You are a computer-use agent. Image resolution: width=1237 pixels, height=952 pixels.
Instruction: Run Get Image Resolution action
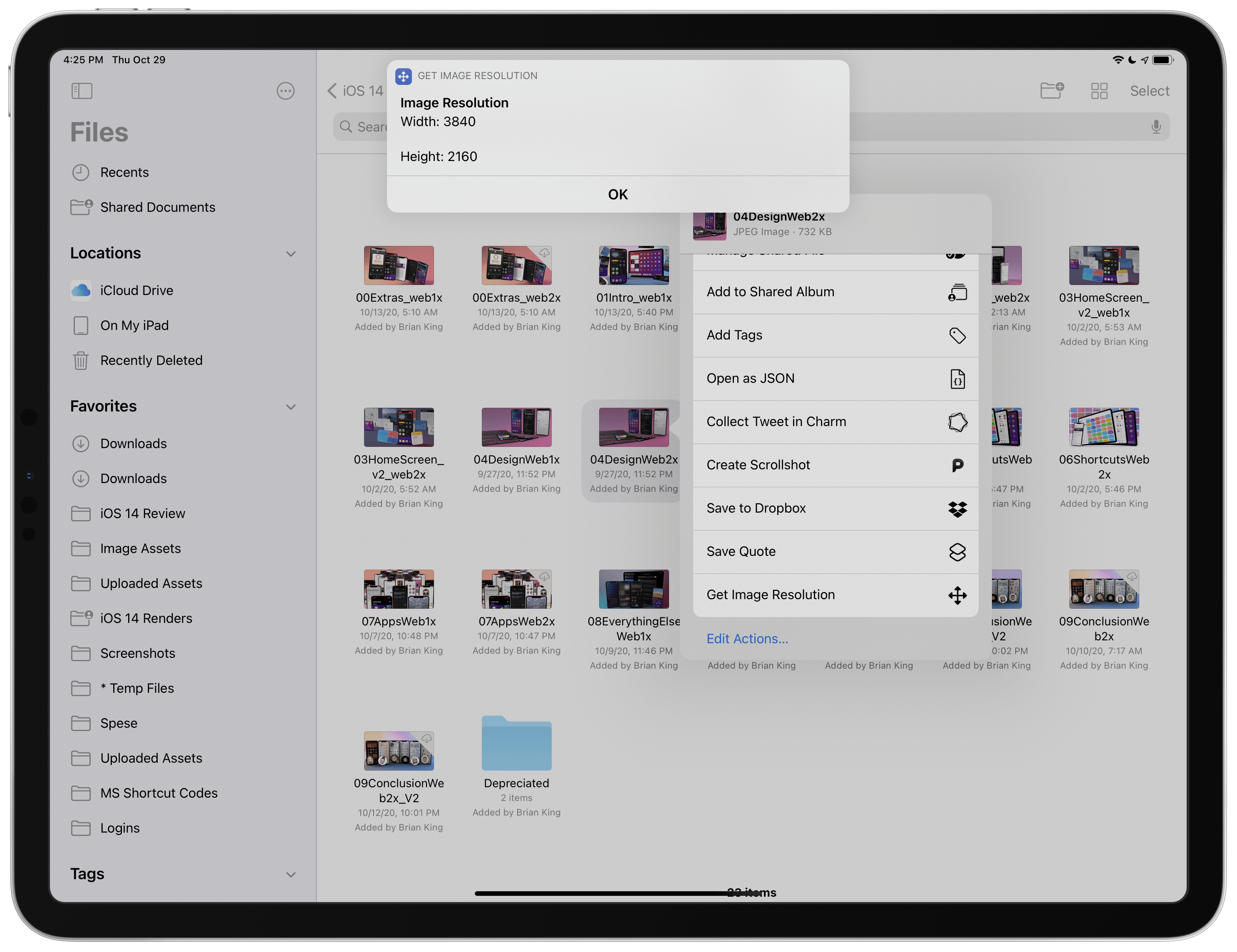(x=835, y=595)
